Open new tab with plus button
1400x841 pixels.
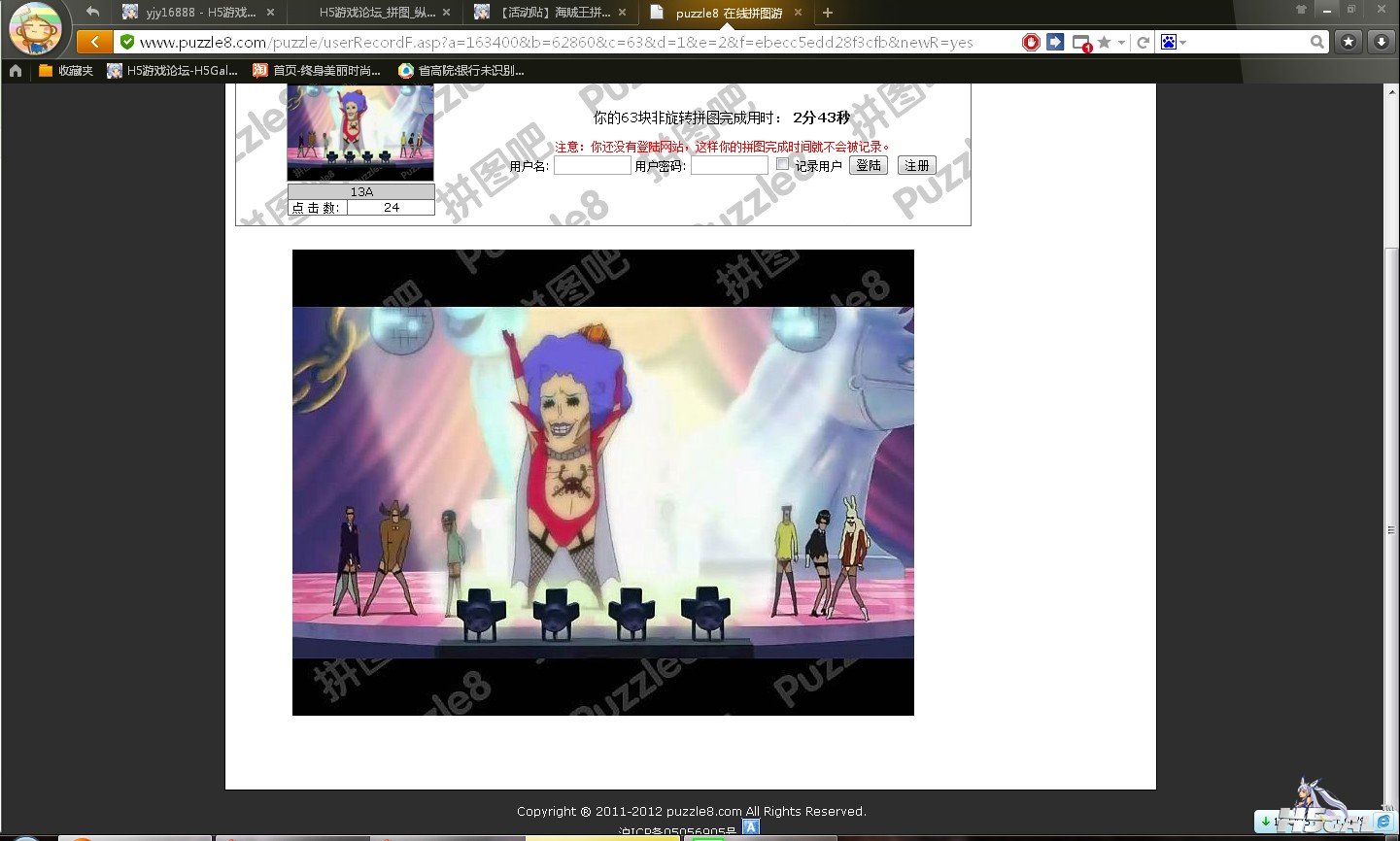tap(828, 13)
